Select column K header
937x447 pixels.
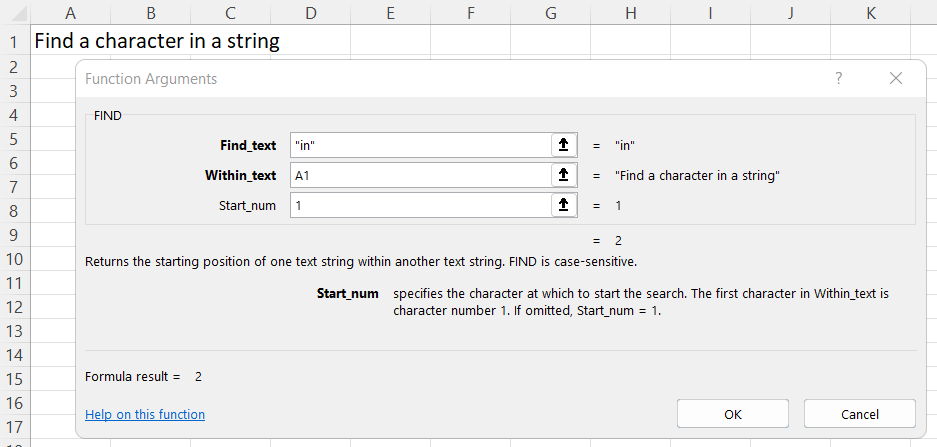click(870, 13)
